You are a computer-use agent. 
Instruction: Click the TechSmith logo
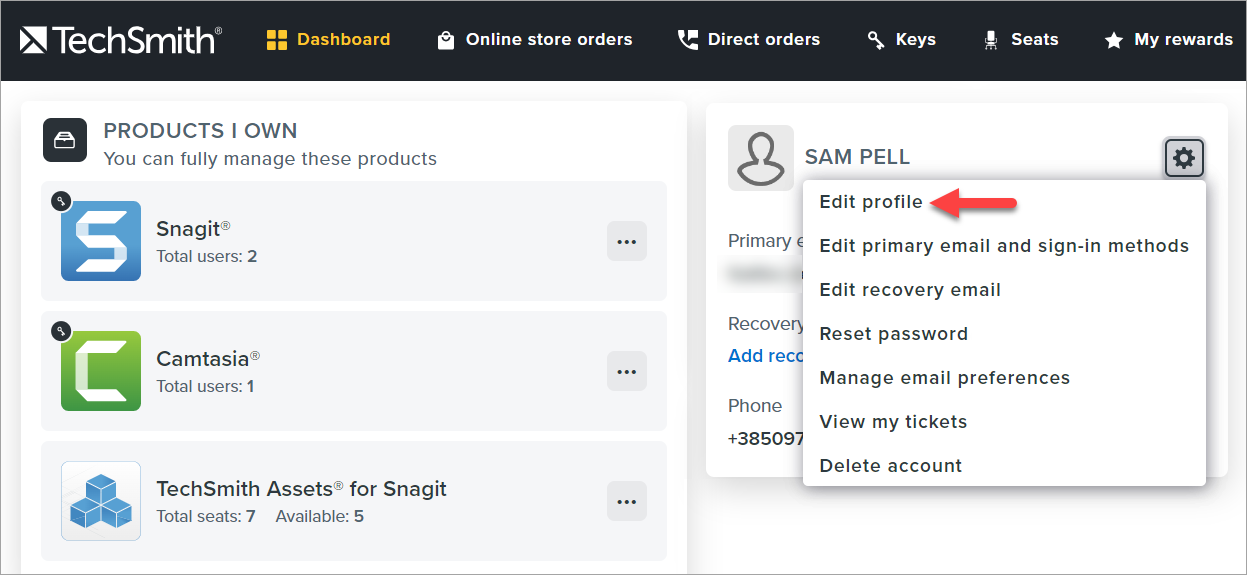point(120,40)
